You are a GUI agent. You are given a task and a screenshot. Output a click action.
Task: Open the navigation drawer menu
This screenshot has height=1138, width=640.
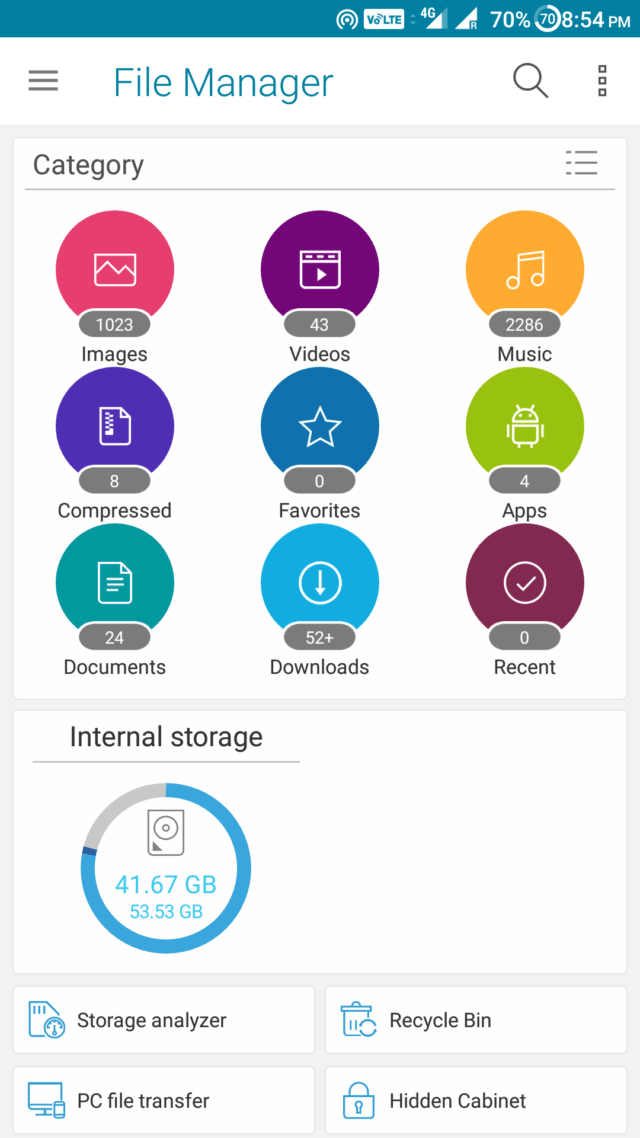tap(43, 81)
